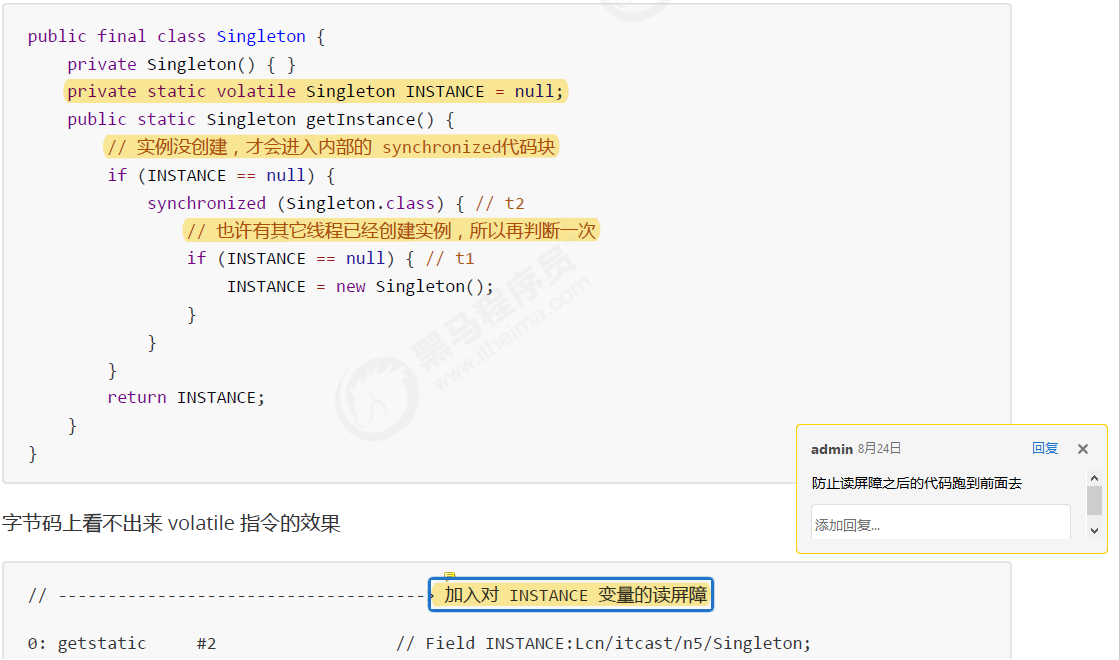Screen dimensions: 1120x660
Task: Click the comment scrollbar down arrow
Action: click(x=1094, y=531)
